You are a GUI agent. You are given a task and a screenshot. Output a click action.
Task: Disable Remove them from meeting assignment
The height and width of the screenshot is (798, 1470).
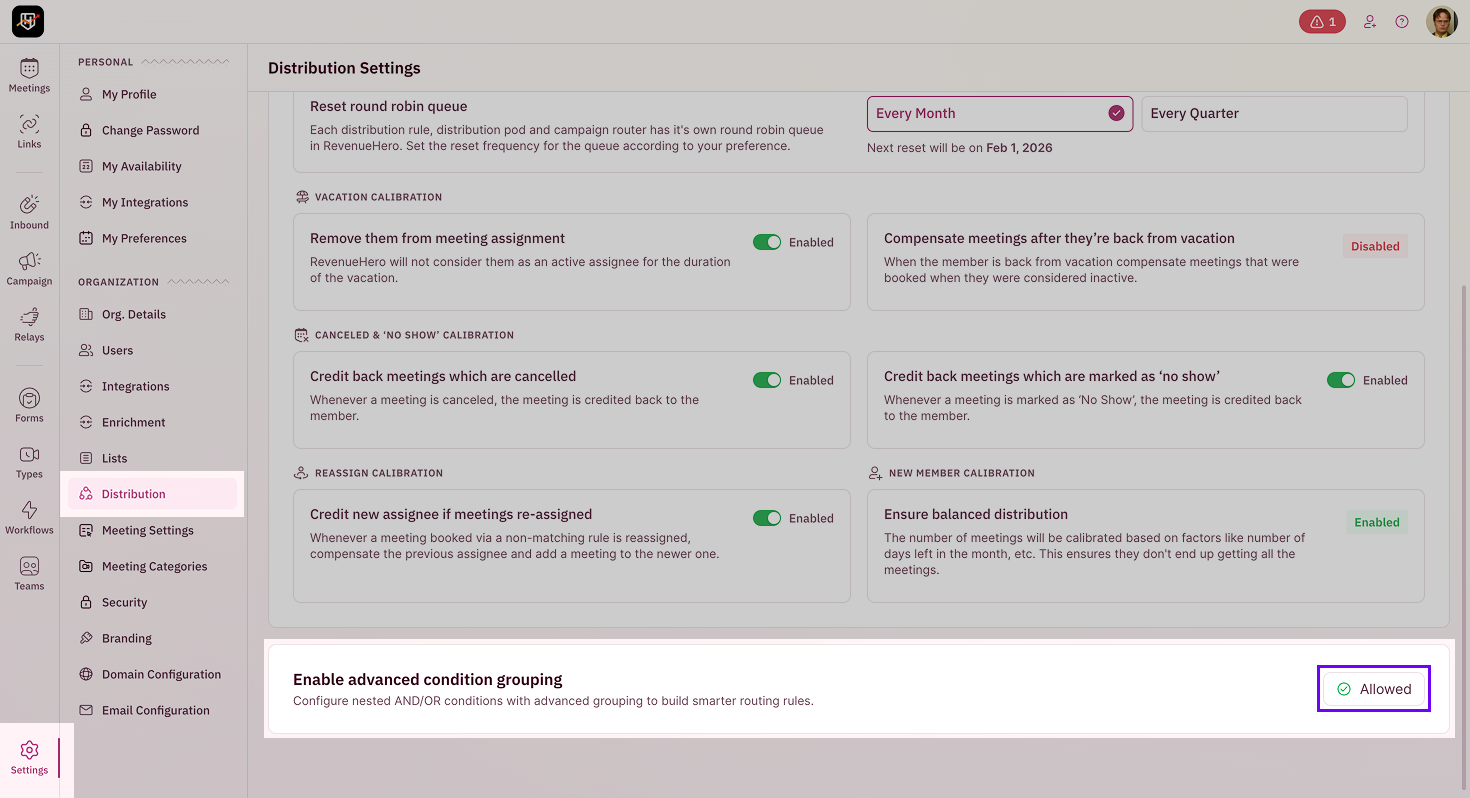click(767, 242)
